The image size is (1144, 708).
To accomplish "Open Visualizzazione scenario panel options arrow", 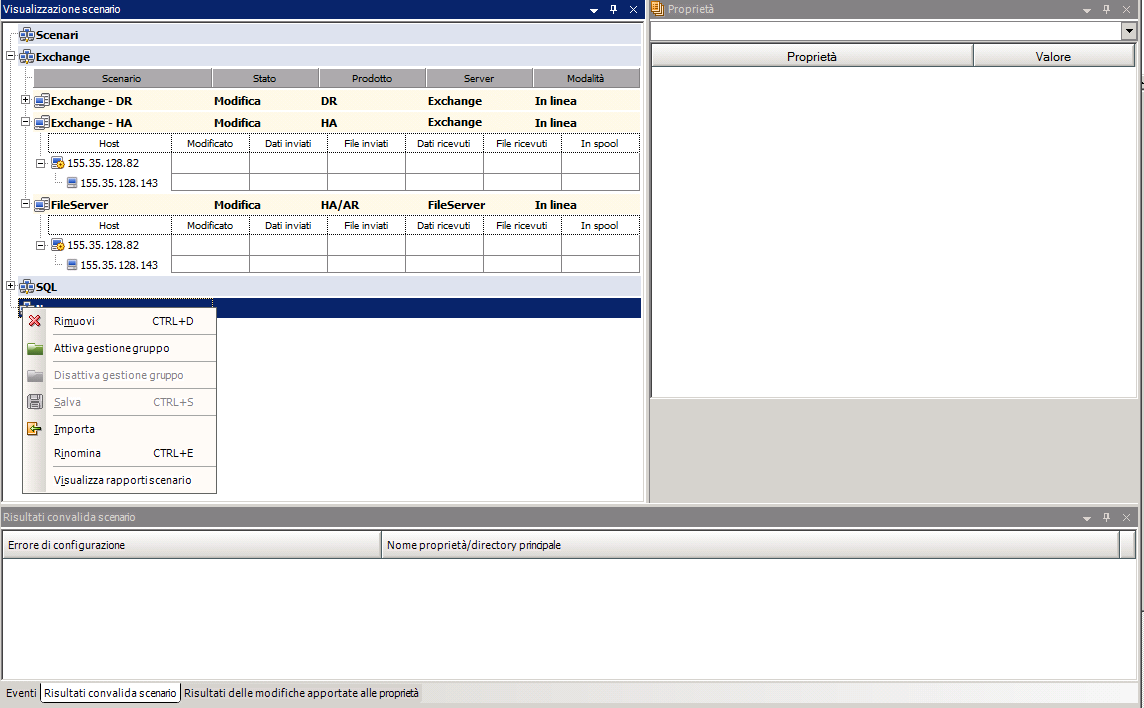I will (x=594, y=9).
